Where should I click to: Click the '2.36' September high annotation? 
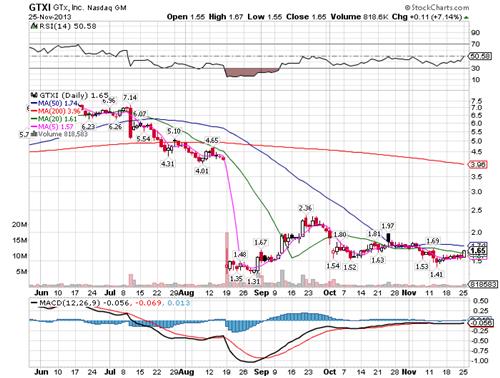click(305, 208)
